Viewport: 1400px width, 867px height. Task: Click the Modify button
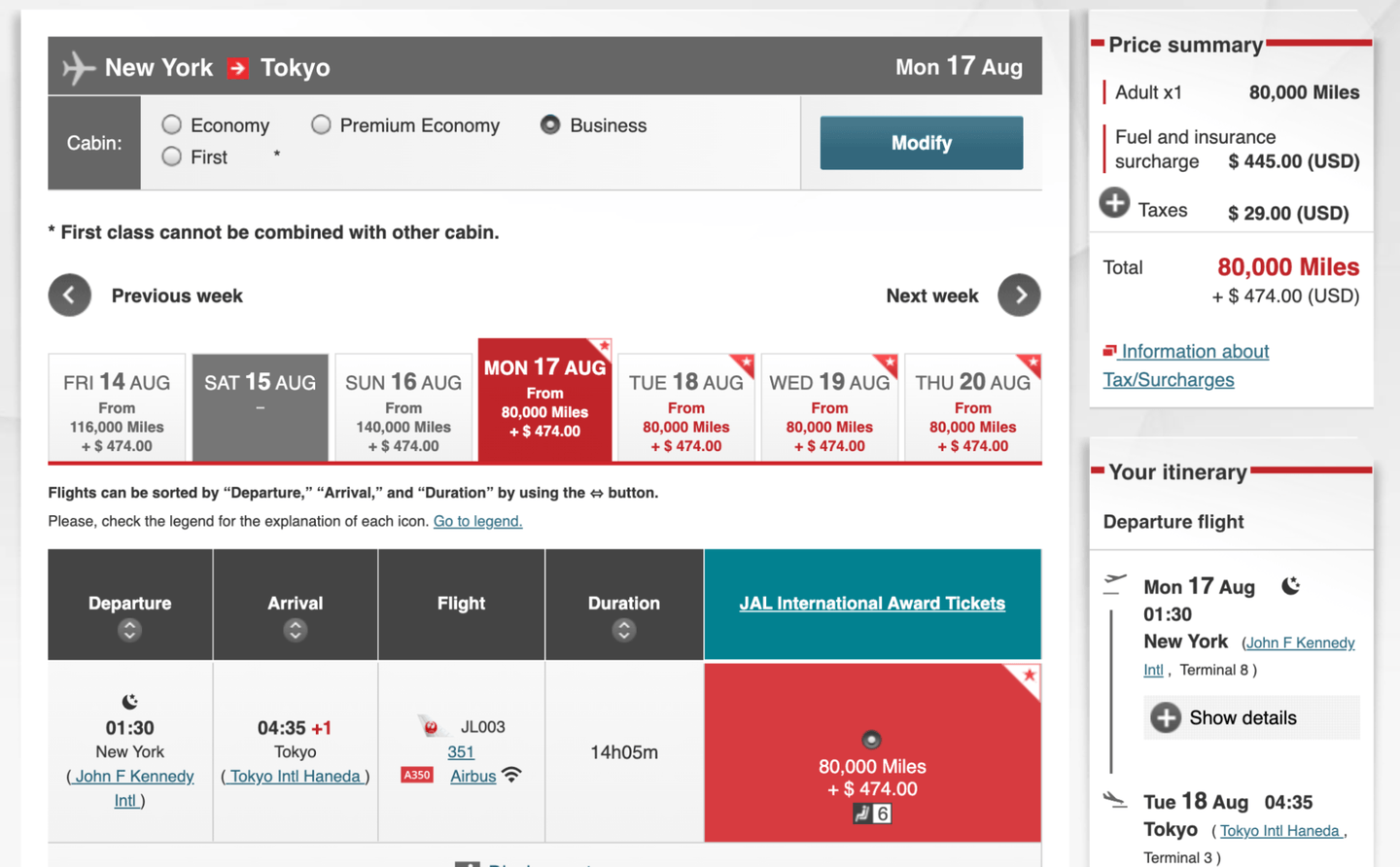pyautogui.click(x=922, y=143)
